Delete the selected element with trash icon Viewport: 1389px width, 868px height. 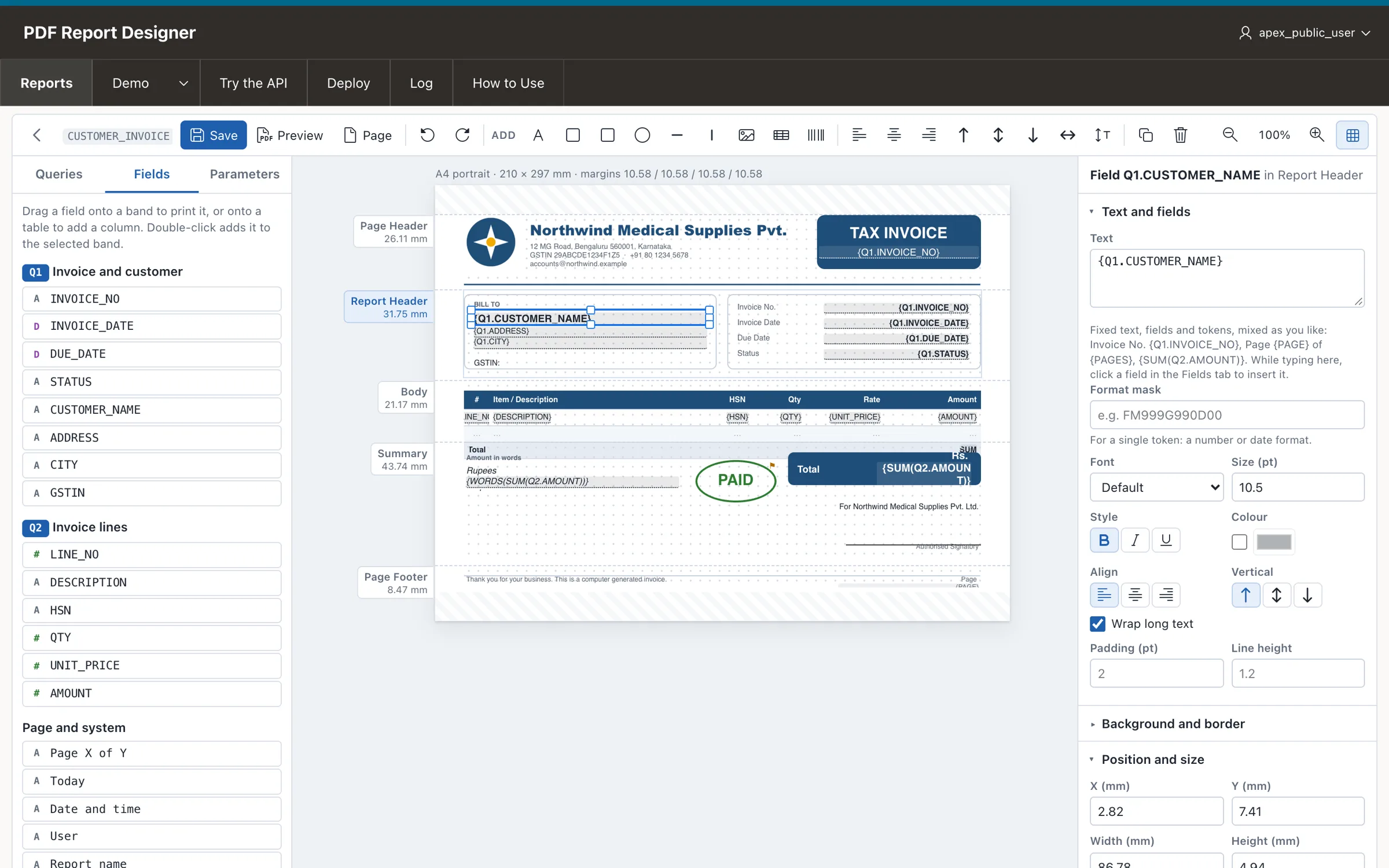[1181, 135]
